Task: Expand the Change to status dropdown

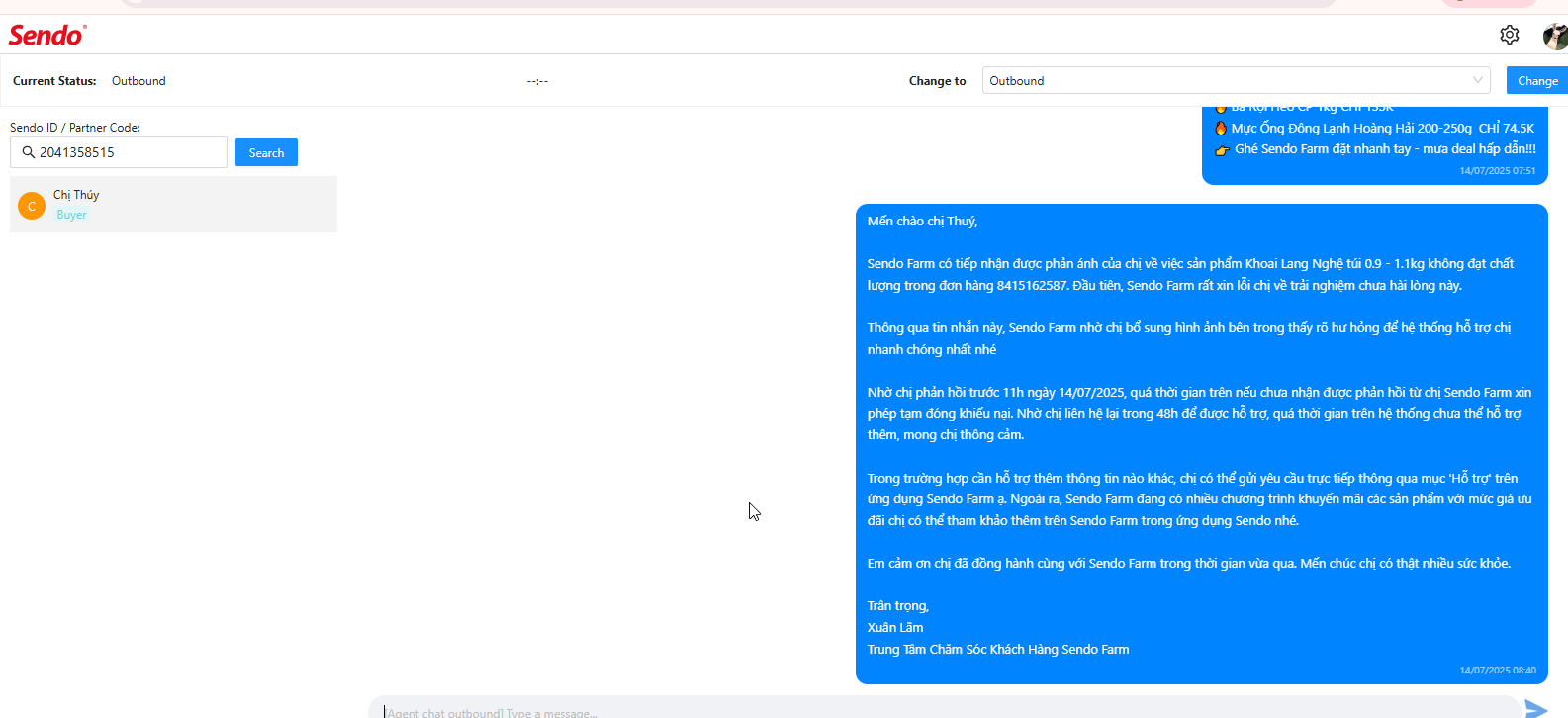Action: [1236, 81]
